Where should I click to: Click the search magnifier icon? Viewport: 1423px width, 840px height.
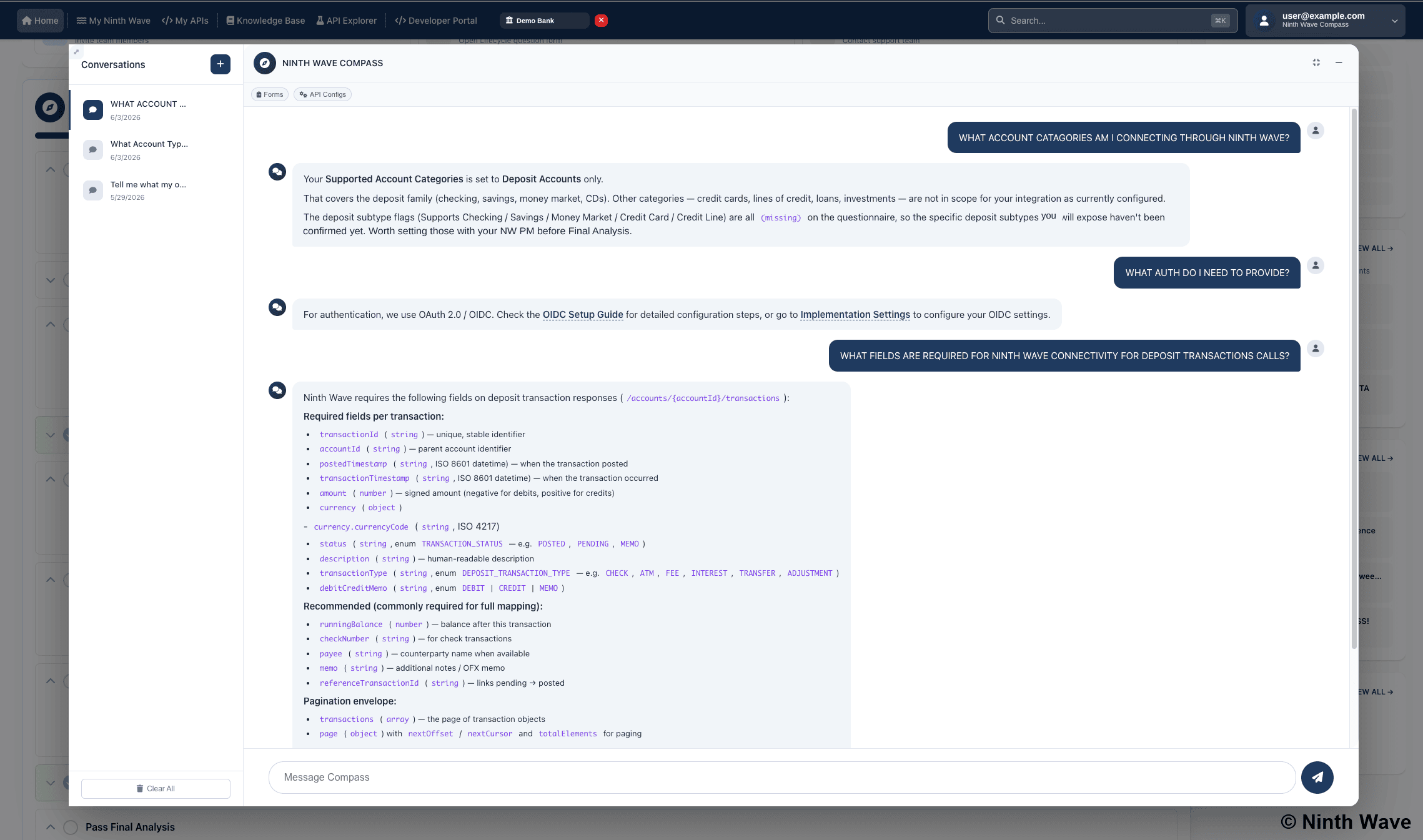(x=1000, y=21)
